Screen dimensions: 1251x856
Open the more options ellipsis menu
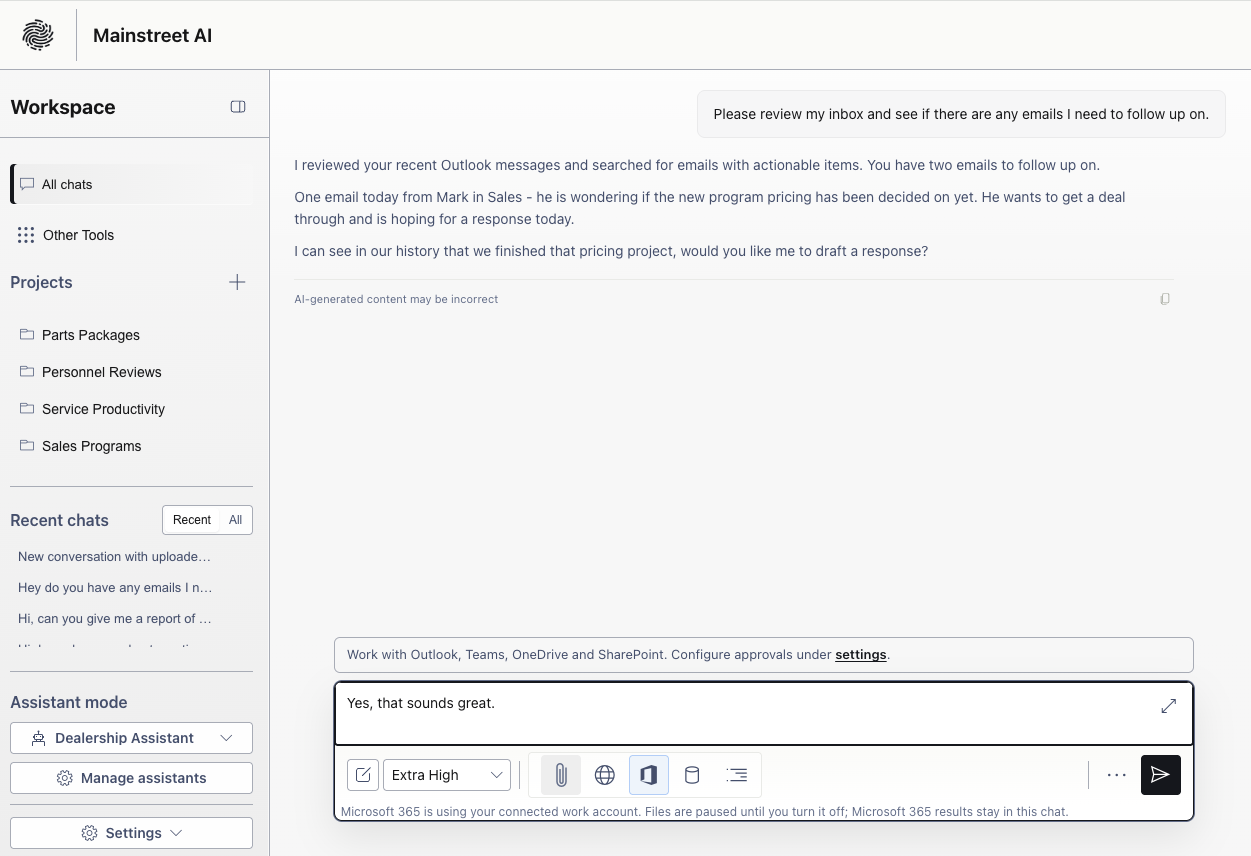pos(1117,775)
